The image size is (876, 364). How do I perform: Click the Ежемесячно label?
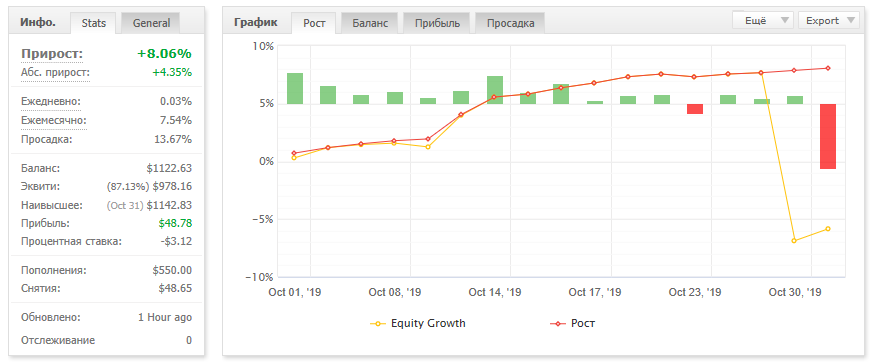54,121
